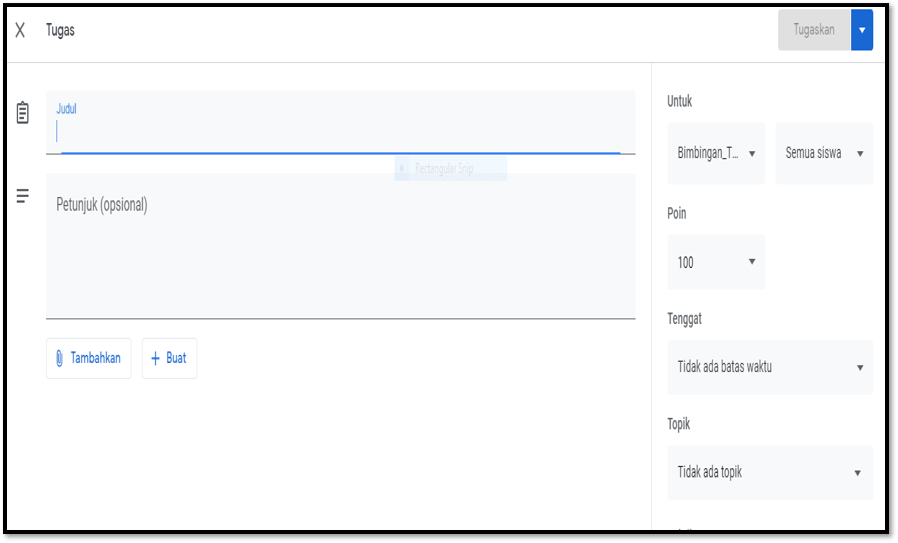The image size is (898, 543).
Task: Click the Tugas header title
Action: click(x=60, y=30)
